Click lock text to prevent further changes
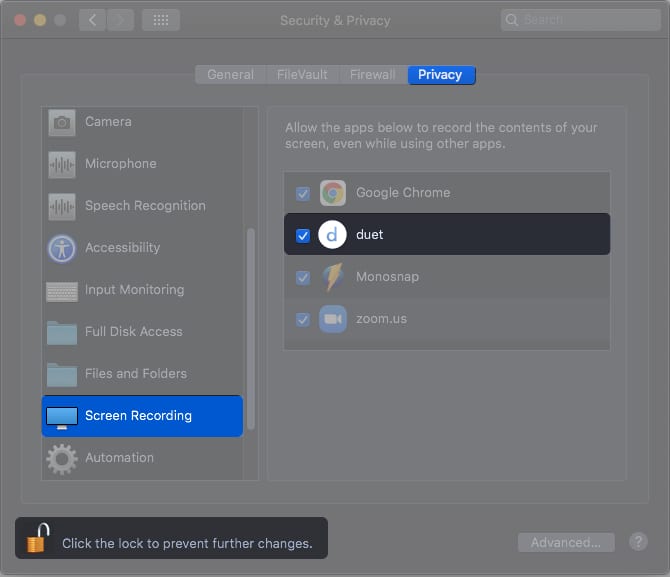The width and height of the screenshot is (670, 577). 187,544
